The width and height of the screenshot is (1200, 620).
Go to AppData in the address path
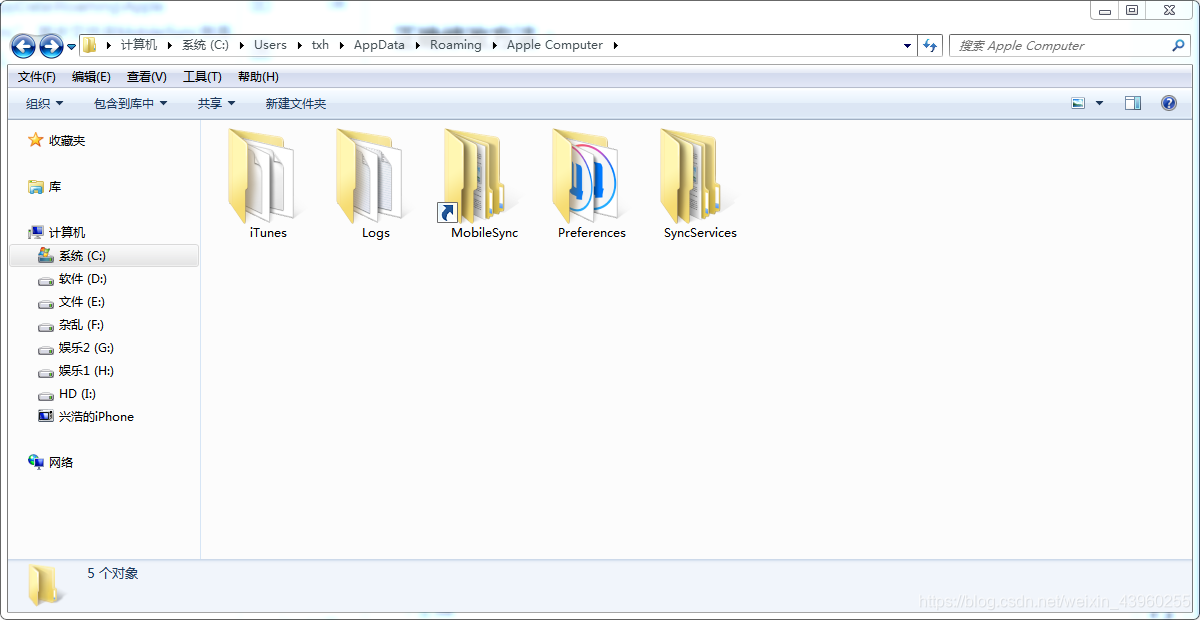[x=379, y=45]
